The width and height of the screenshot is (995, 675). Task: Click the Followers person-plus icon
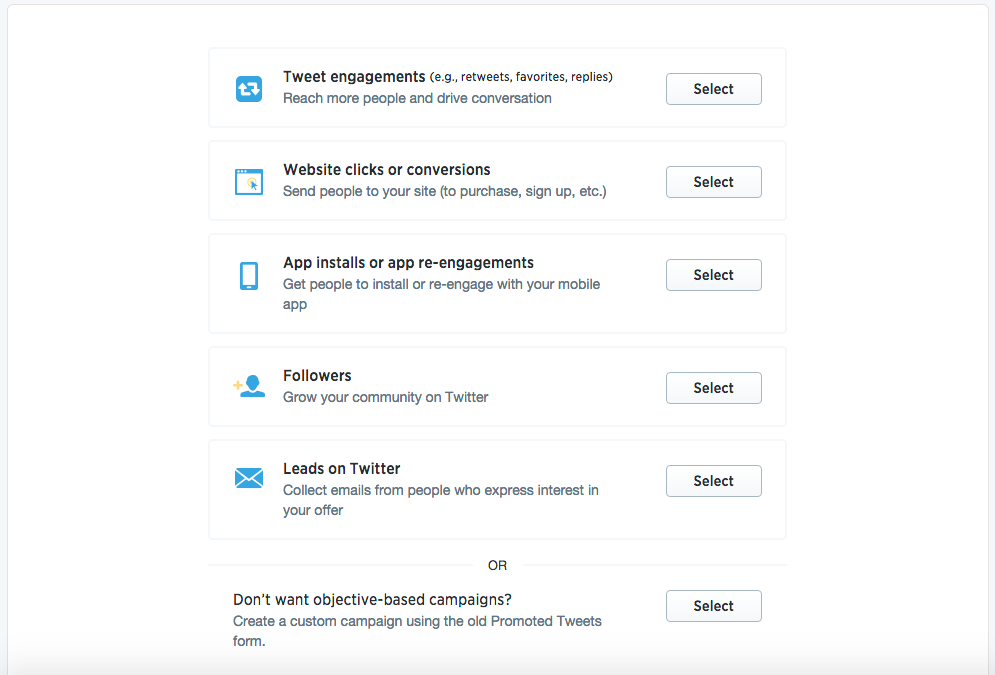tap(249, 387)
